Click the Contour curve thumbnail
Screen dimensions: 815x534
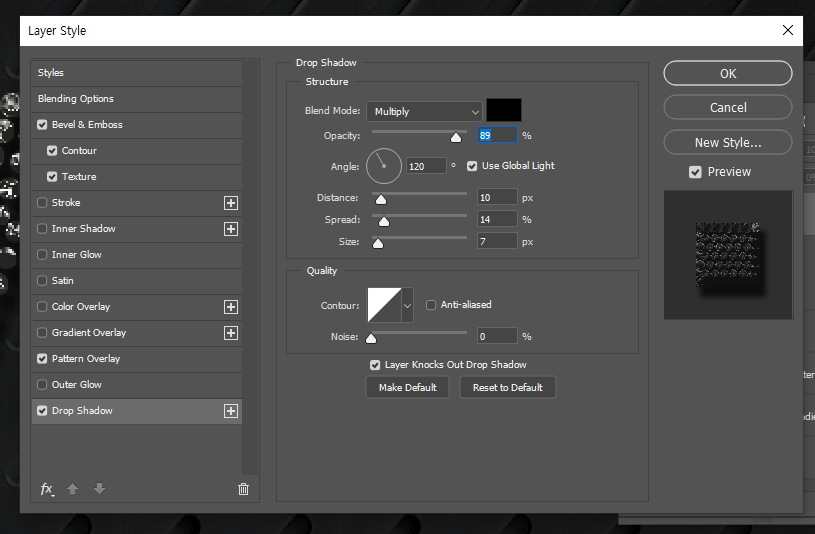click(384, 305)
